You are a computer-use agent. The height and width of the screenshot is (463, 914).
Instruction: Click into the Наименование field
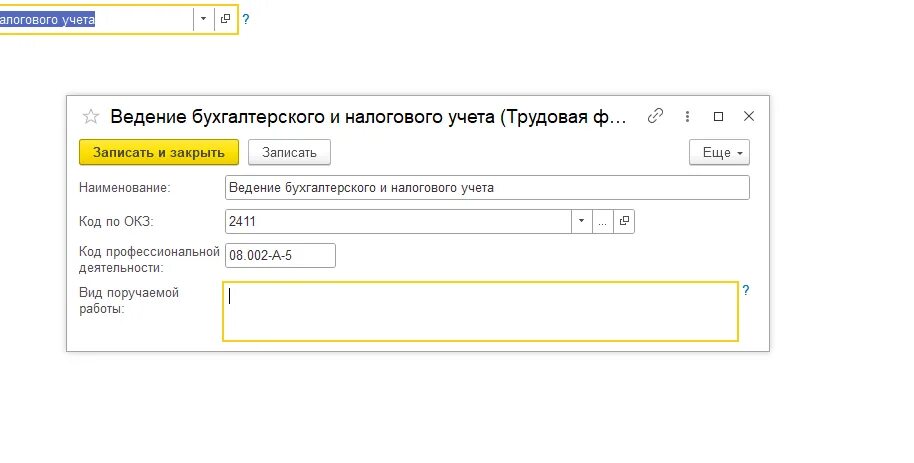[487, 188]
